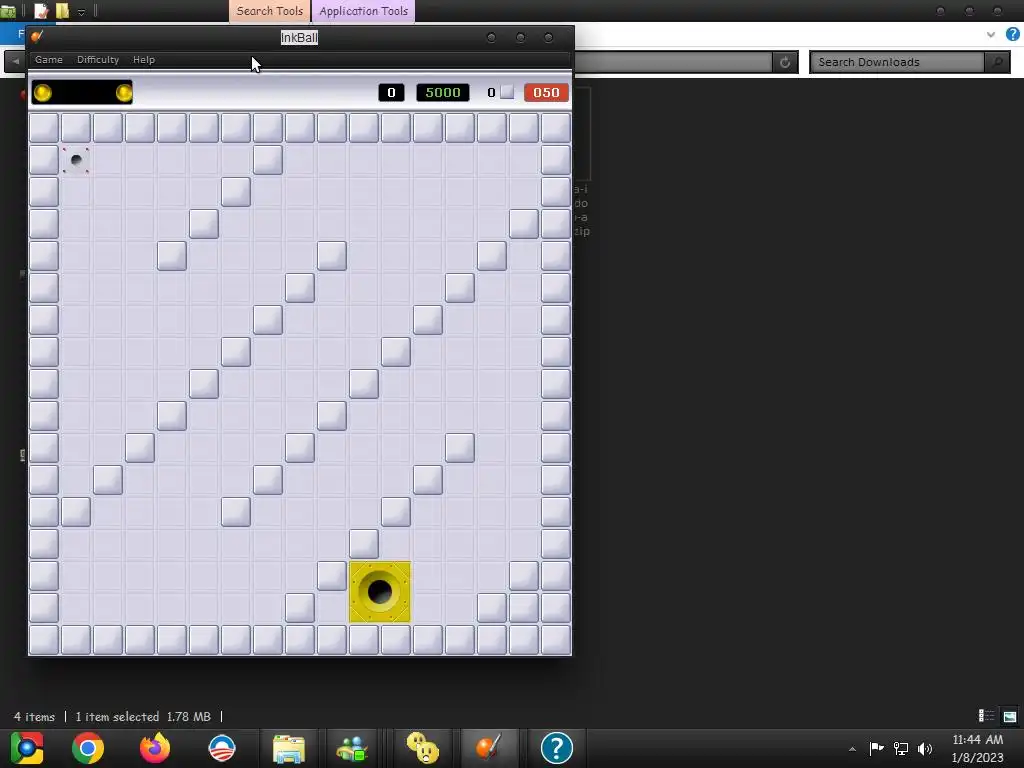1024x768 pixels.
Task: Launch Firefox from the taskbar
Action: coord(155,748)
